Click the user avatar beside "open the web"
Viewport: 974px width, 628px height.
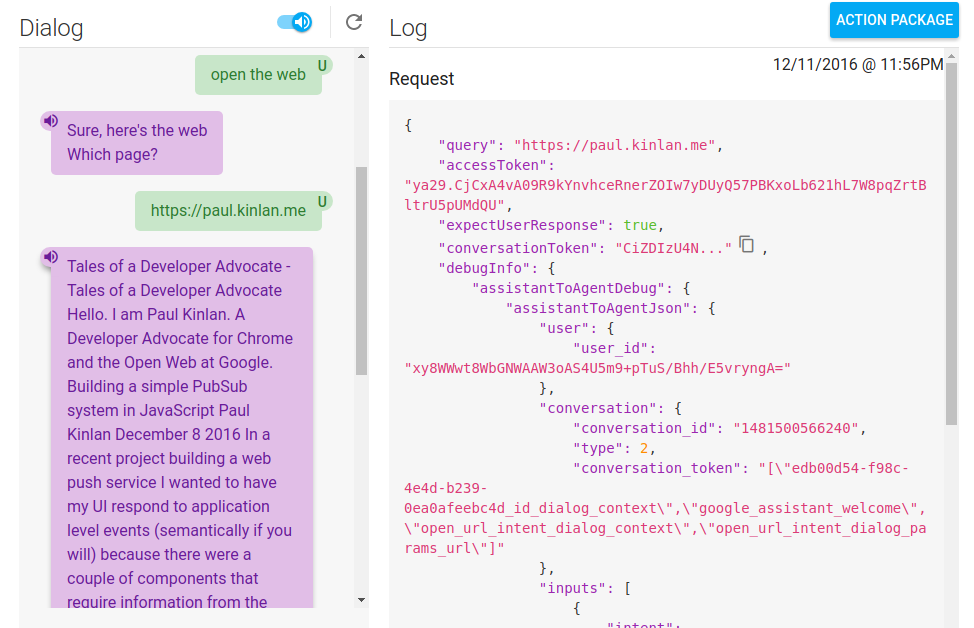[322, 66]
